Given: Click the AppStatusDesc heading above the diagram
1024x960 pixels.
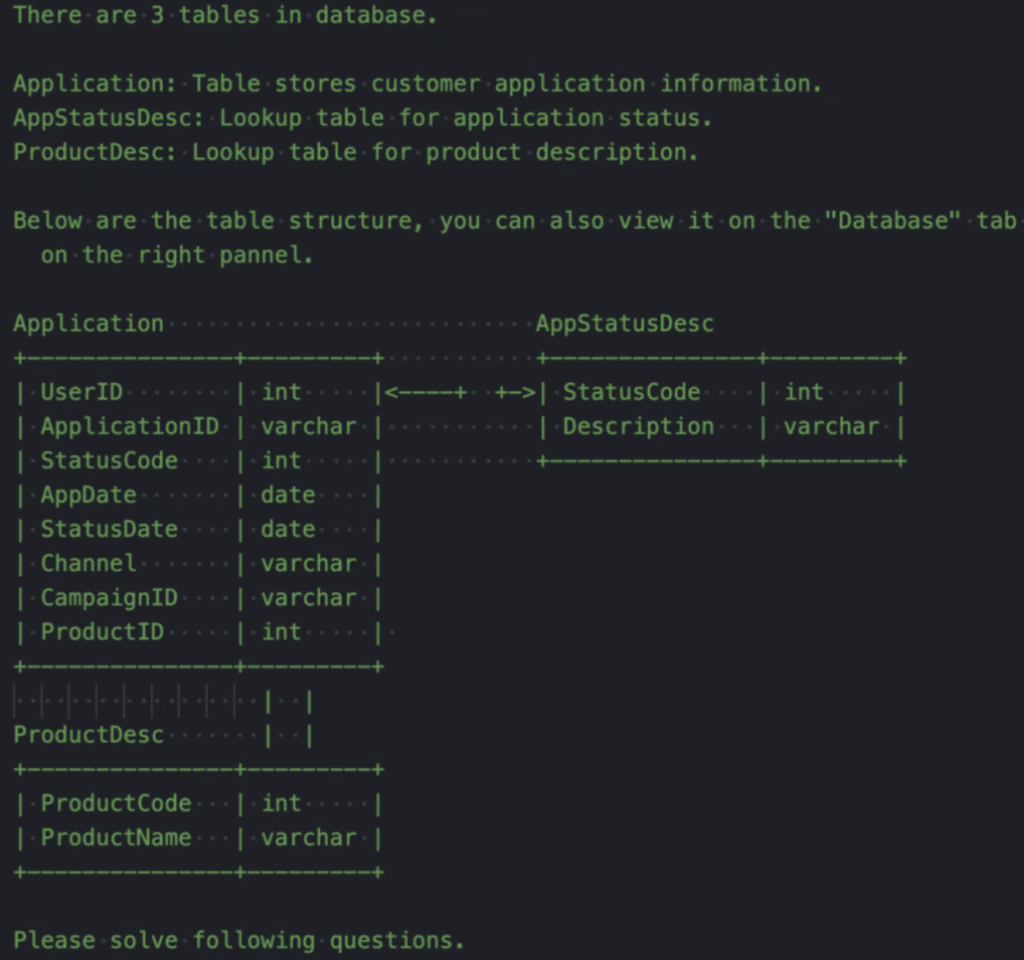Looking at the screenshot, I should pyautogui.click(x=625, y=324).
